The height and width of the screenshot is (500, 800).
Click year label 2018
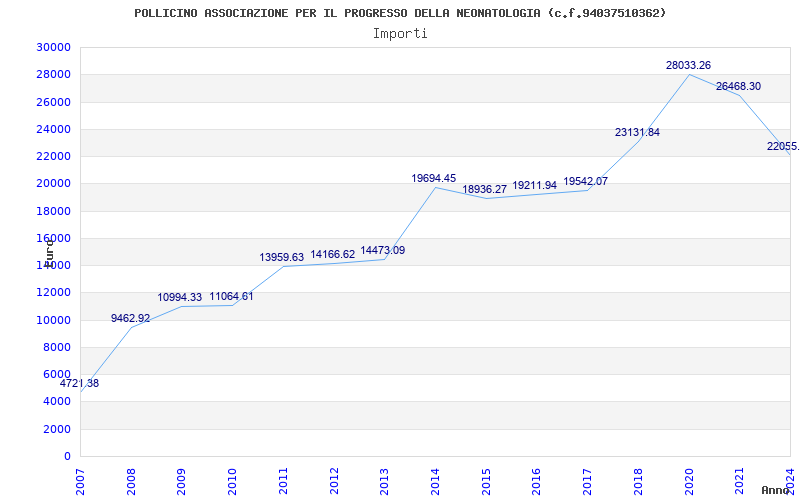[x=638, y=482]
